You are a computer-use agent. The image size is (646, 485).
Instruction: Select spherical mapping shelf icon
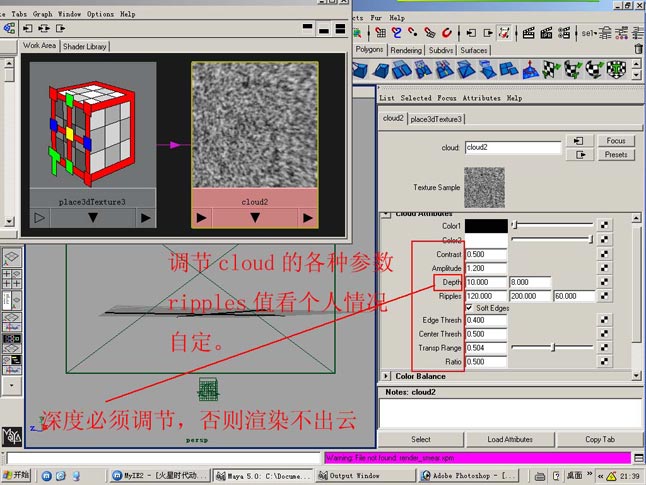(x=594, y=69)
